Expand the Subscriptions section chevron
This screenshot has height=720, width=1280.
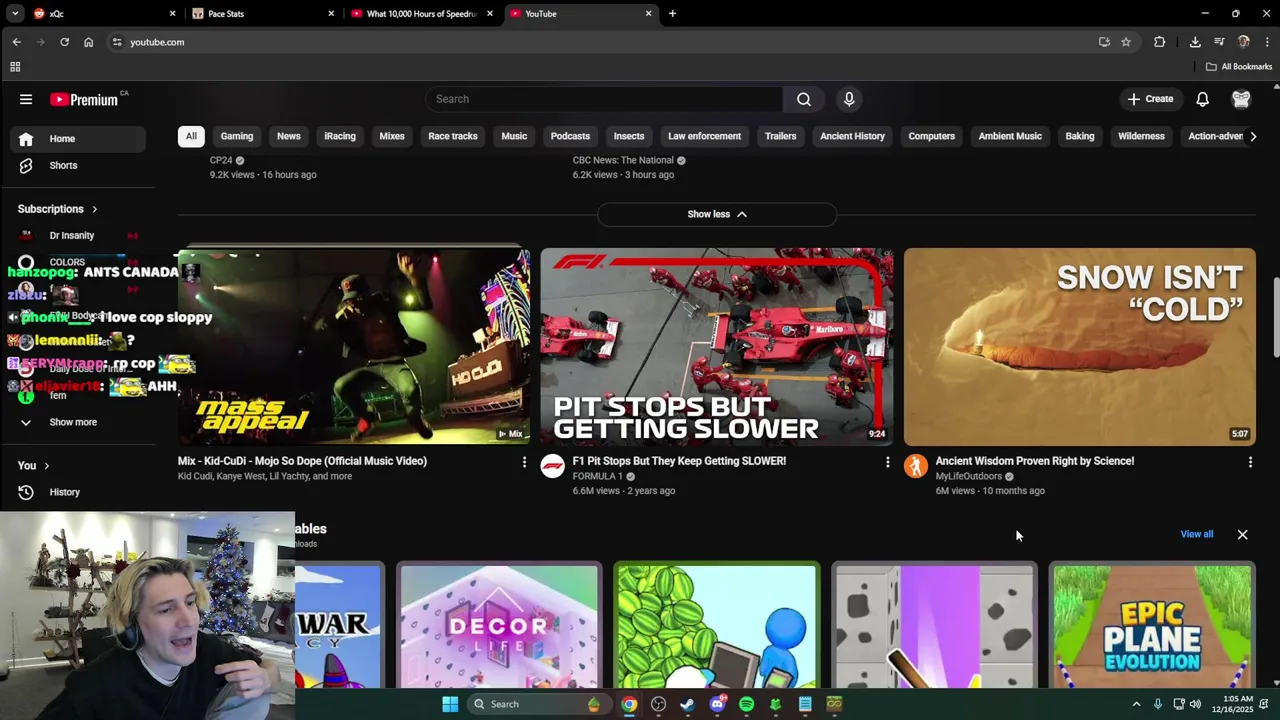coord(95,209)
